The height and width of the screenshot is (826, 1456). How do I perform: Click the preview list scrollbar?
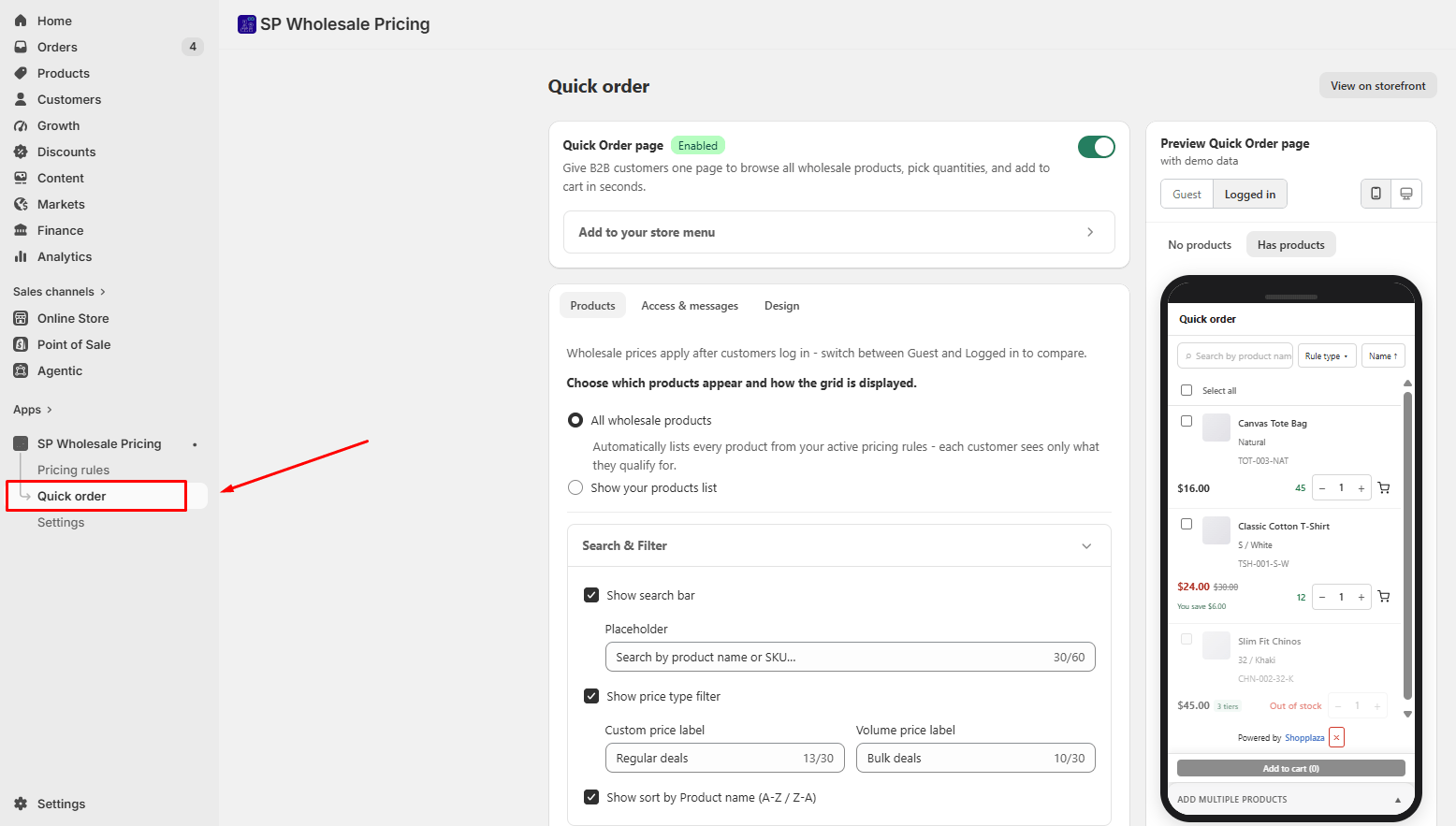coord(1407,544)
